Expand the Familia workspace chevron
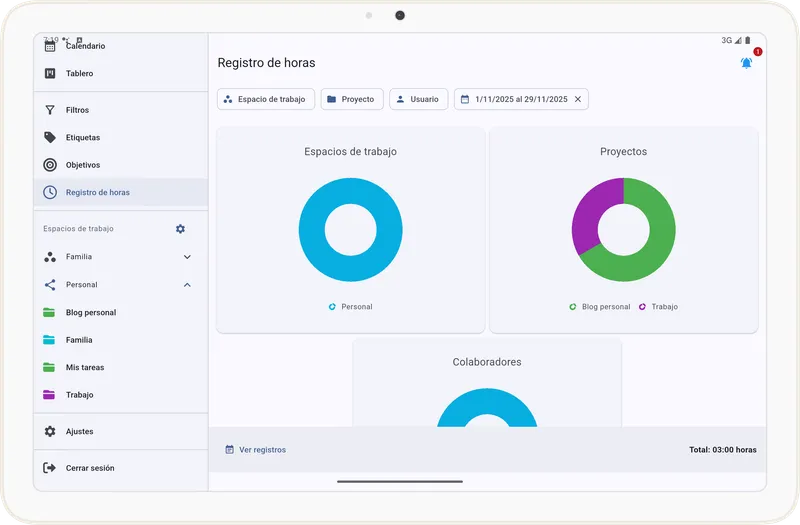The height and width of the screenshot is (525, 800). (x=187, y=257)
